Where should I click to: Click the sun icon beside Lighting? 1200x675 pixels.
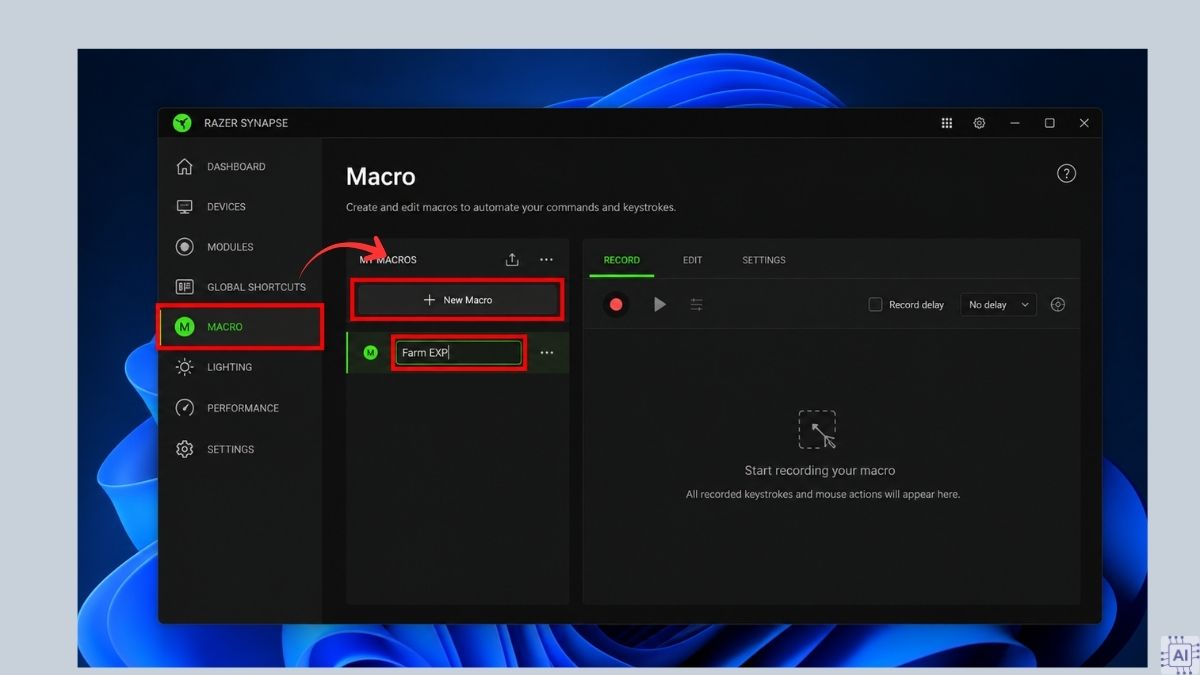(184, 367)
